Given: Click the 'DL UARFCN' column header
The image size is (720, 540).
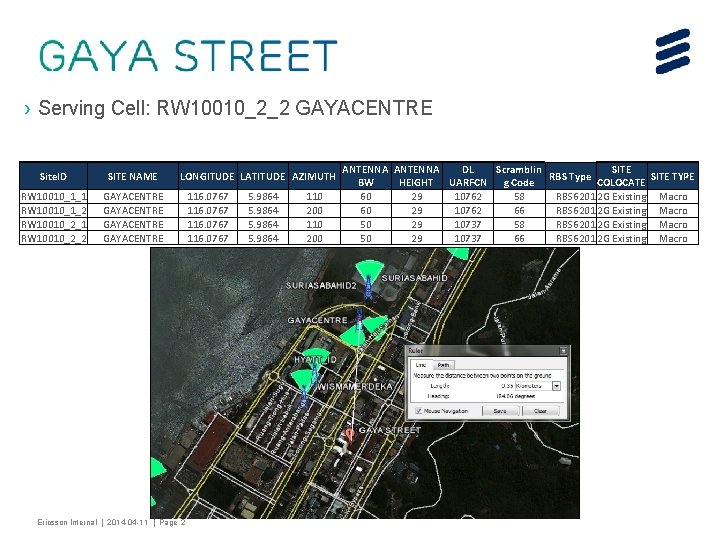Looking at the screenshot, I should click(468, 176).
